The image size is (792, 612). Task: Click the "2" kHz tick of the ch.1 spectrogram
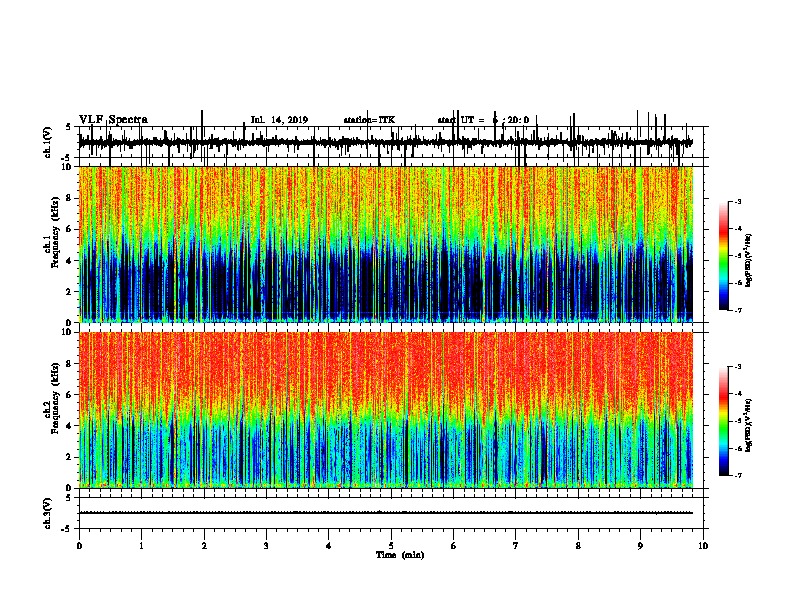[71, 291]
